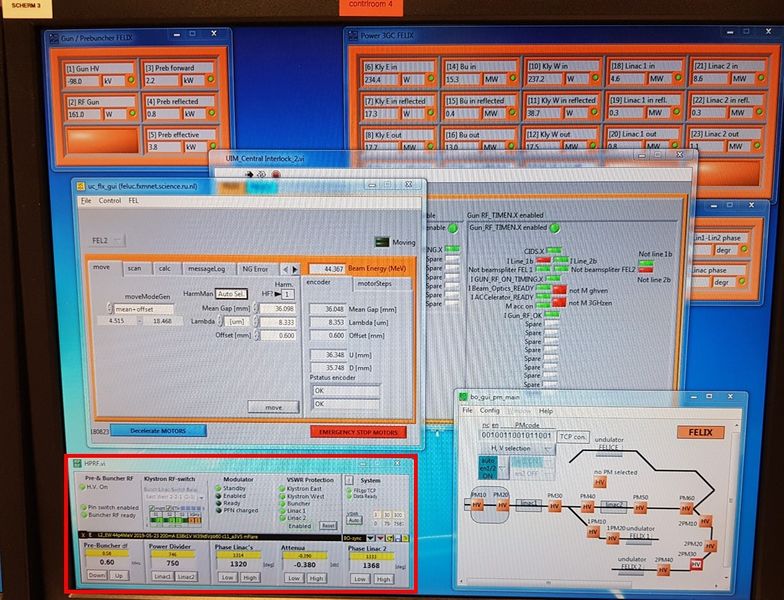Click the HV icon at PM50
This screenshot has height=600, width=784.
[640, 508]
